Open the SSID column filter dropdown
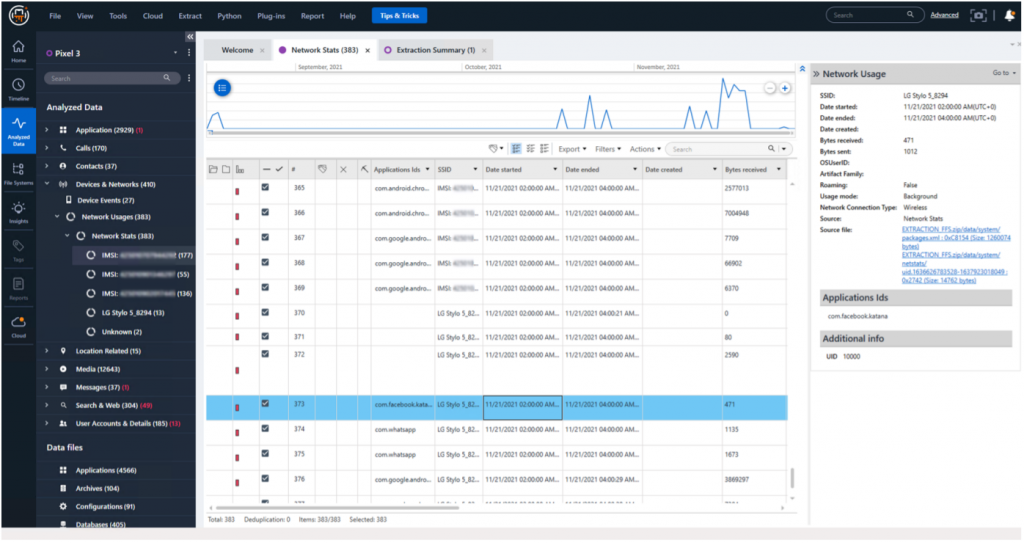 pos(475,169)
